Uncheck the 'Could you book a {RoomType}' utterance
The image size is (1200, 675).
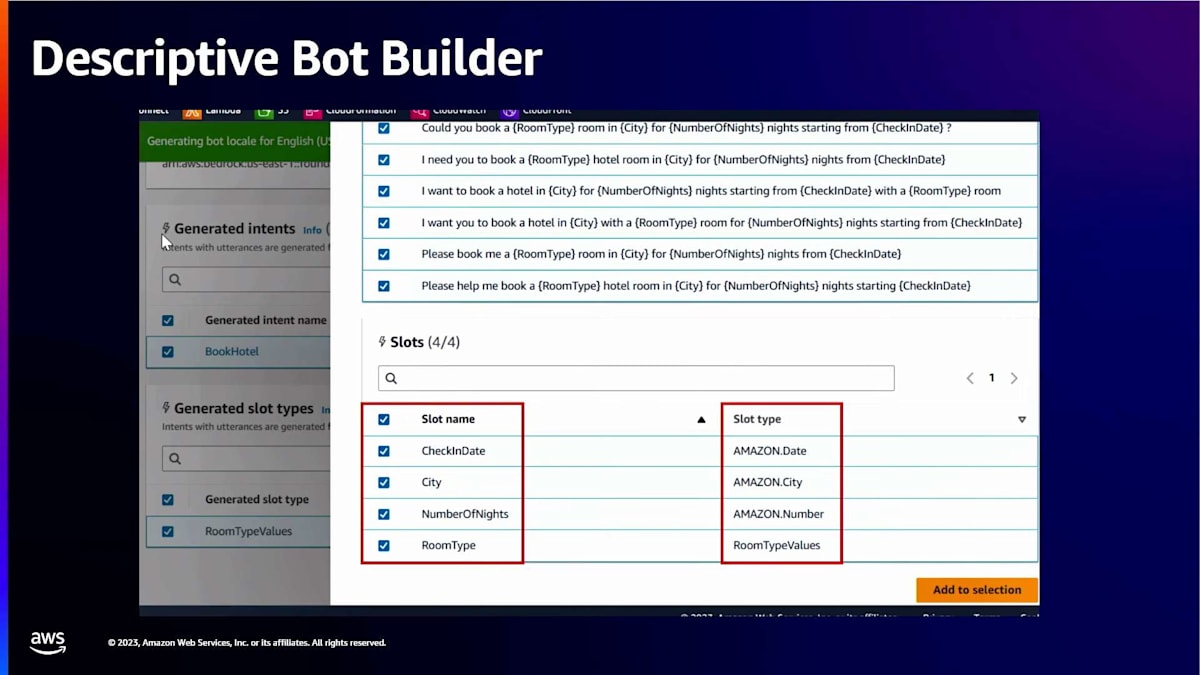[x=384, y=129]
